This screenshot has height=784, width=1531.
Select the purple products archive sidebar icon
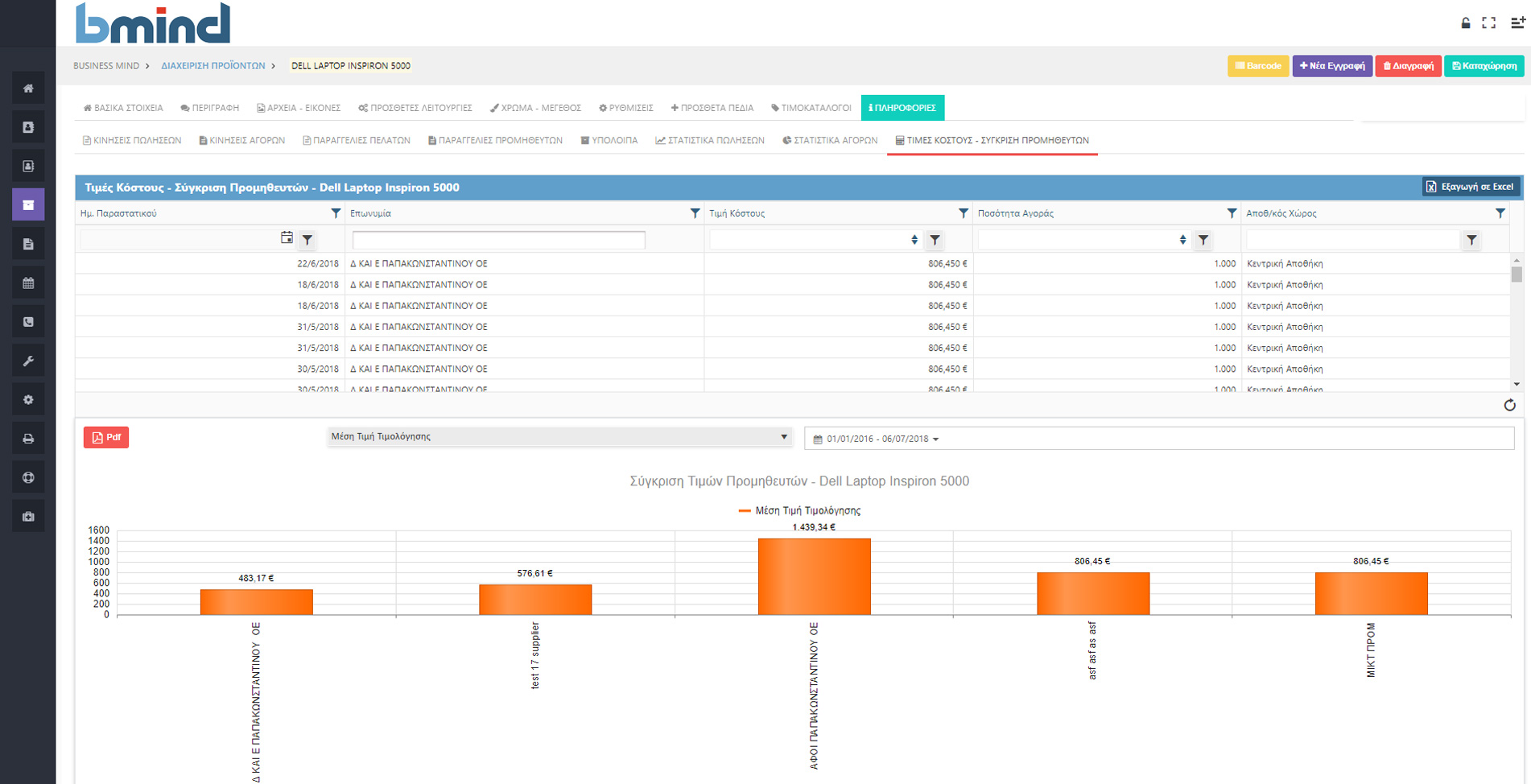(28, 204)
